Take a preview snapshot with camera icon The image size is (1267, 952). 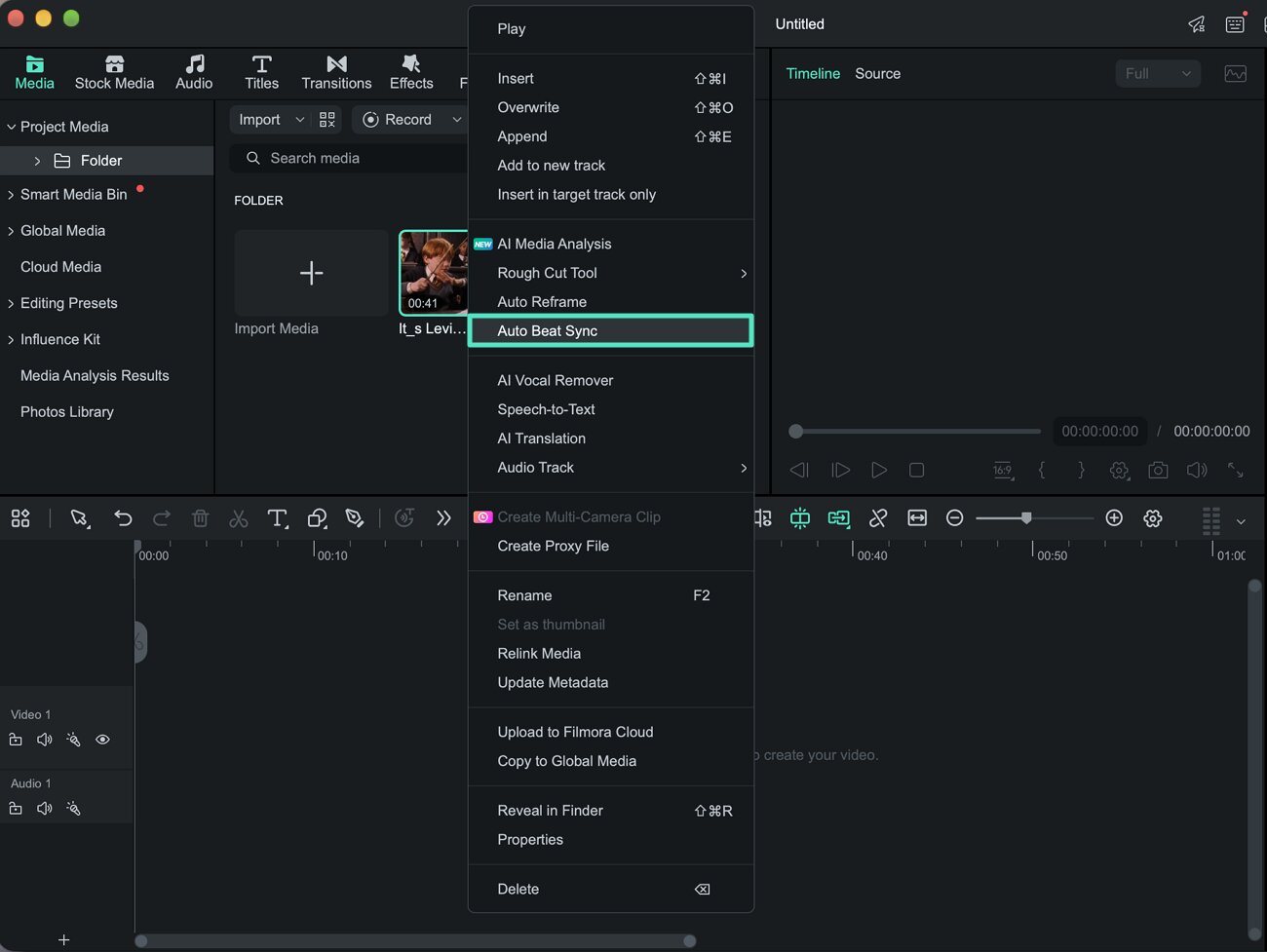click(x=1158, y=471)
